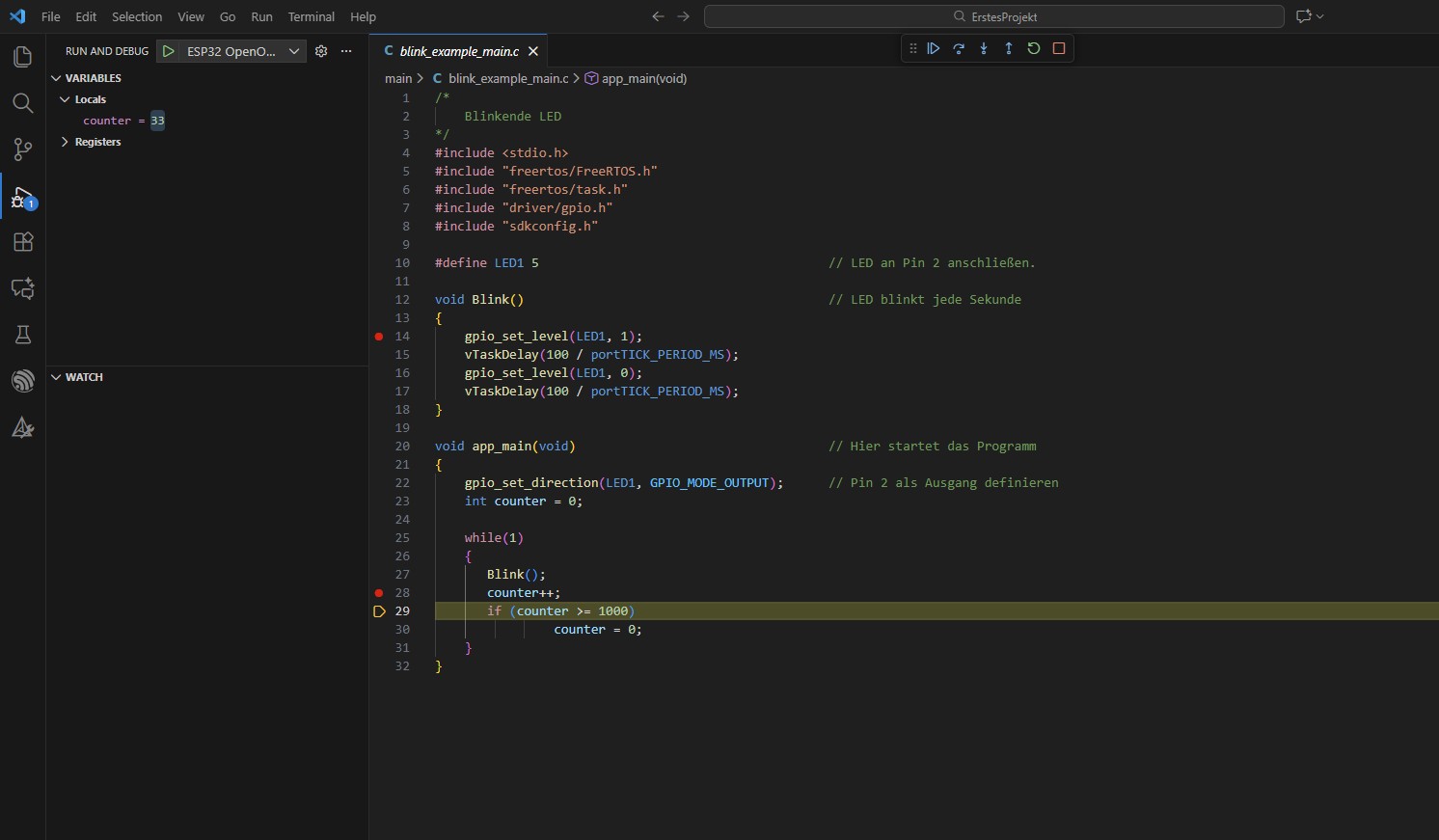Expand the Registers tree node
Screen dimensions: 1439x840
tap(65, 142)
